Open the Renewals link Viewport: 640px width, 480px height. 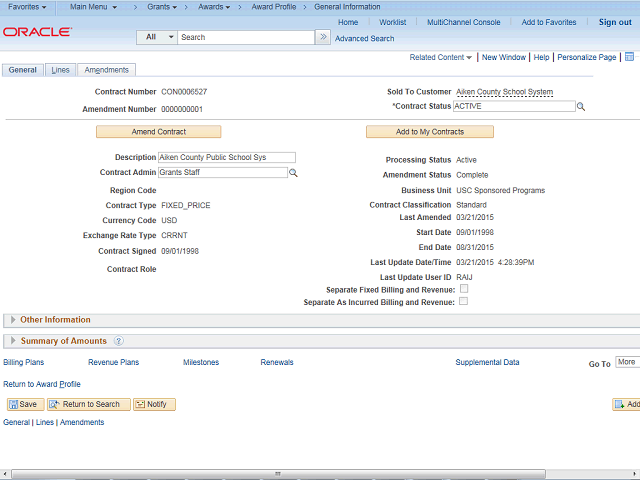tap(277, 362)
